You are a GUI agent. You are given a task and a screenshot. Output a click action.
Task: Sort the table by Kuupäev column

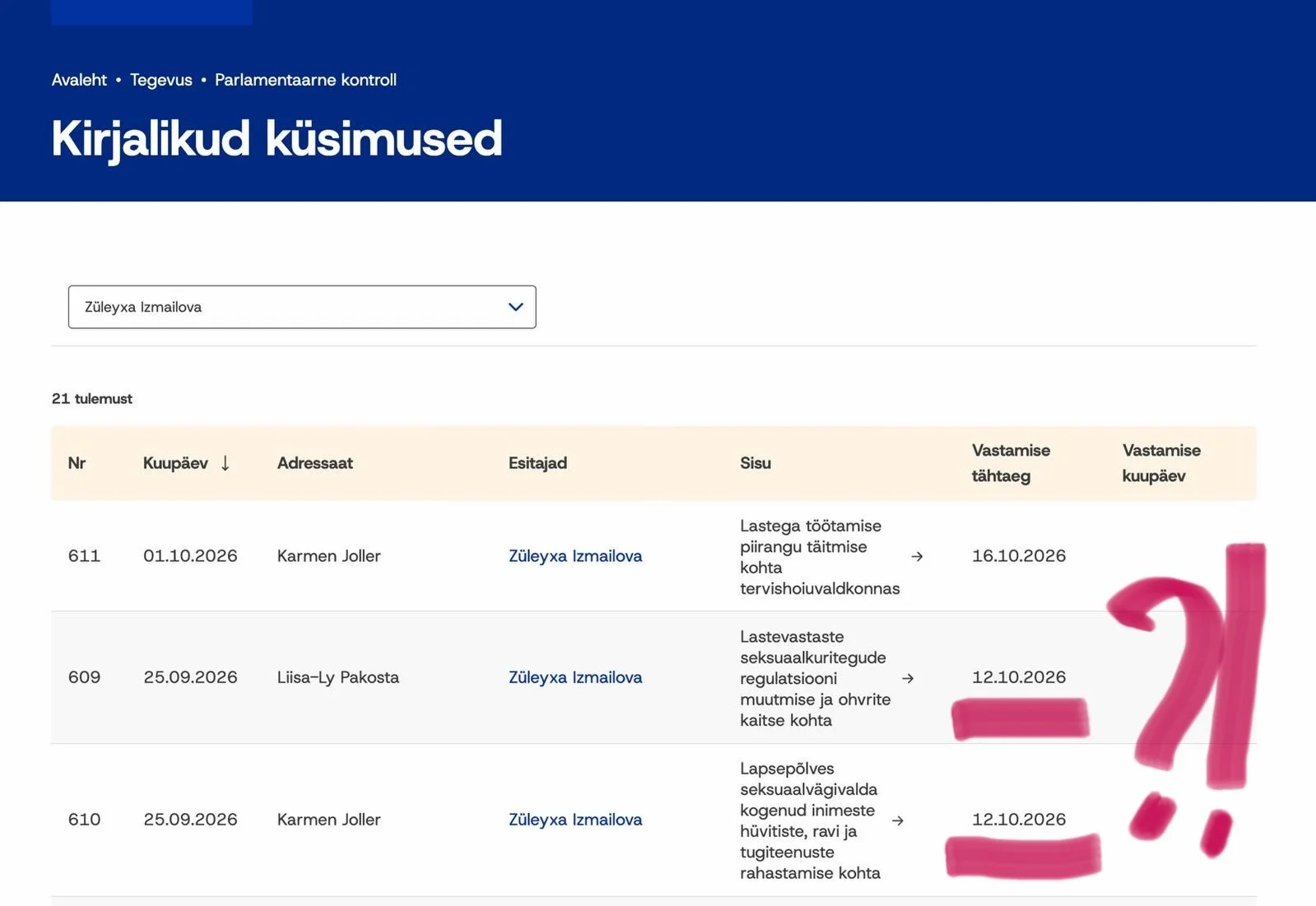[x=187, y=463]
